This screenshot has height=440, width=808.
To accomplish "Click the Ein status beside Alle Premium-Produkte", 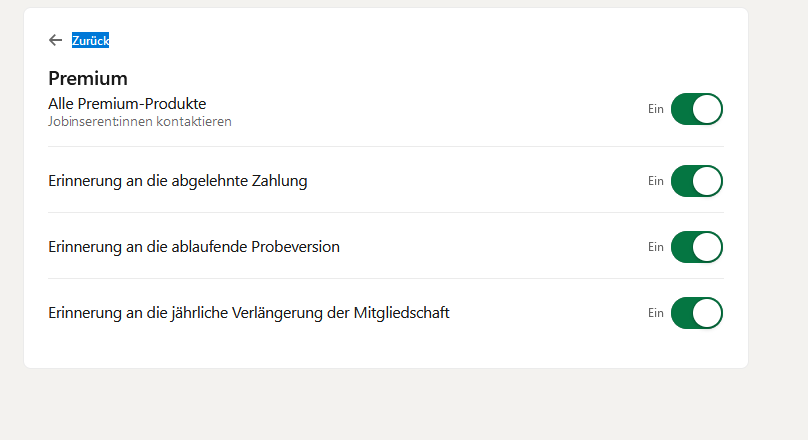I will click(656, 109).
